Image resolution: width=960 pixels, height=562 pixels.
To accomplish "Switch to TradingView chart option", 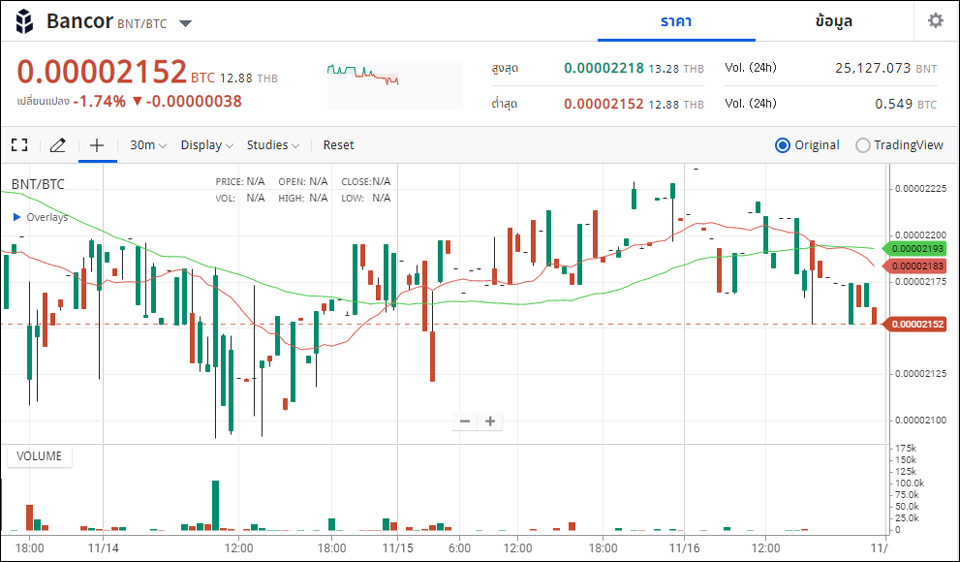I will (x=863, y=145).
